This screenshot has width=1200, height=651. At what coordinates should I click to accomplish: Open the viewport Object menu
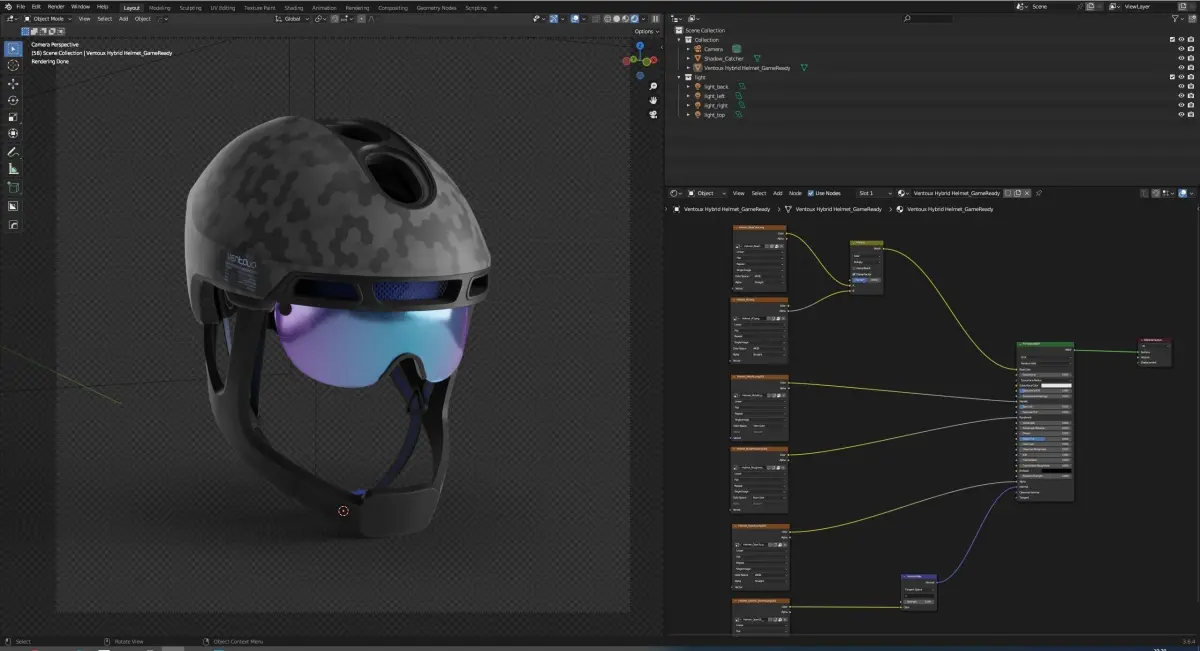(x=143, y=18)
